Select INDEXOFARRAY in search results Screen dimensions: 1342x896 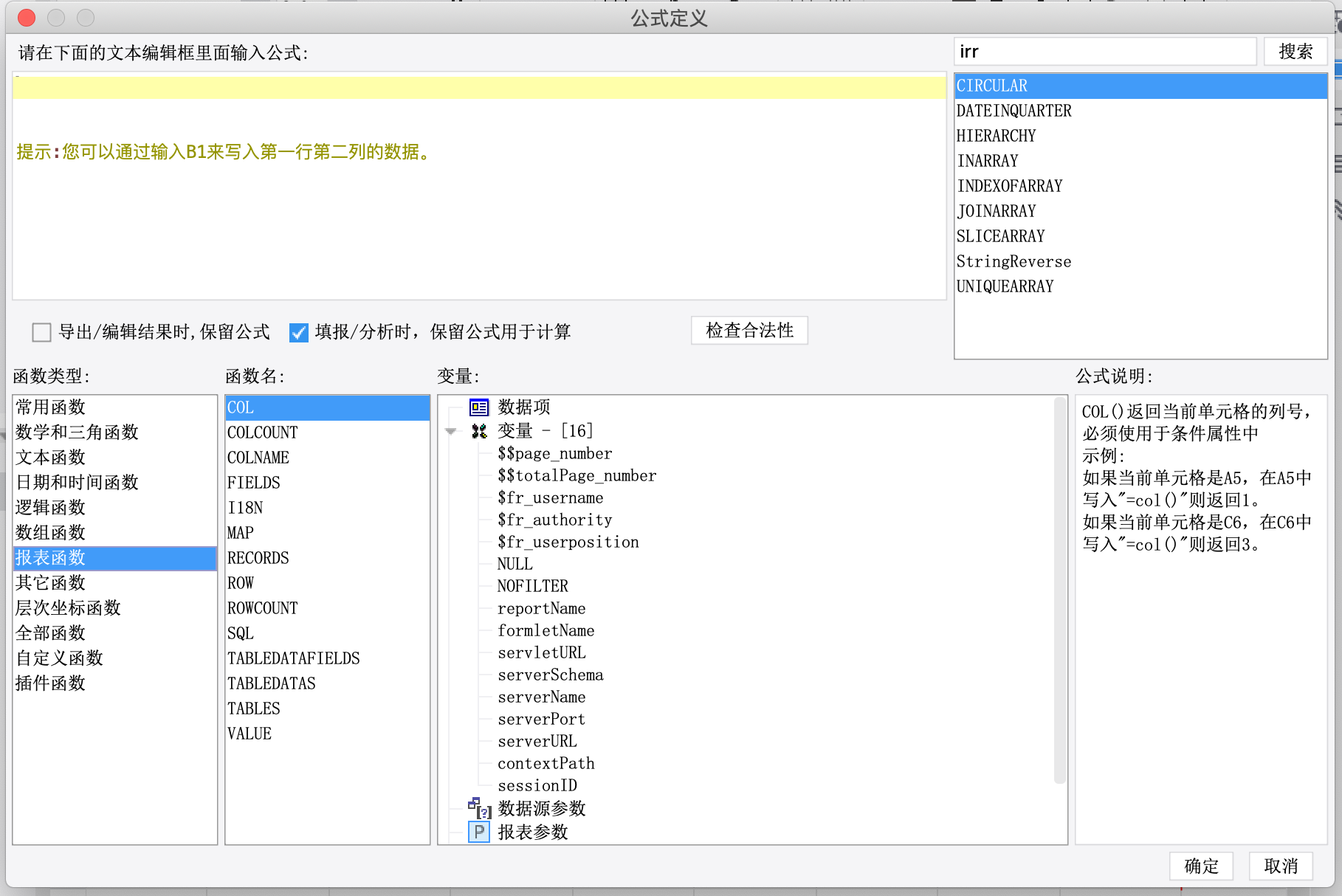1140,186
